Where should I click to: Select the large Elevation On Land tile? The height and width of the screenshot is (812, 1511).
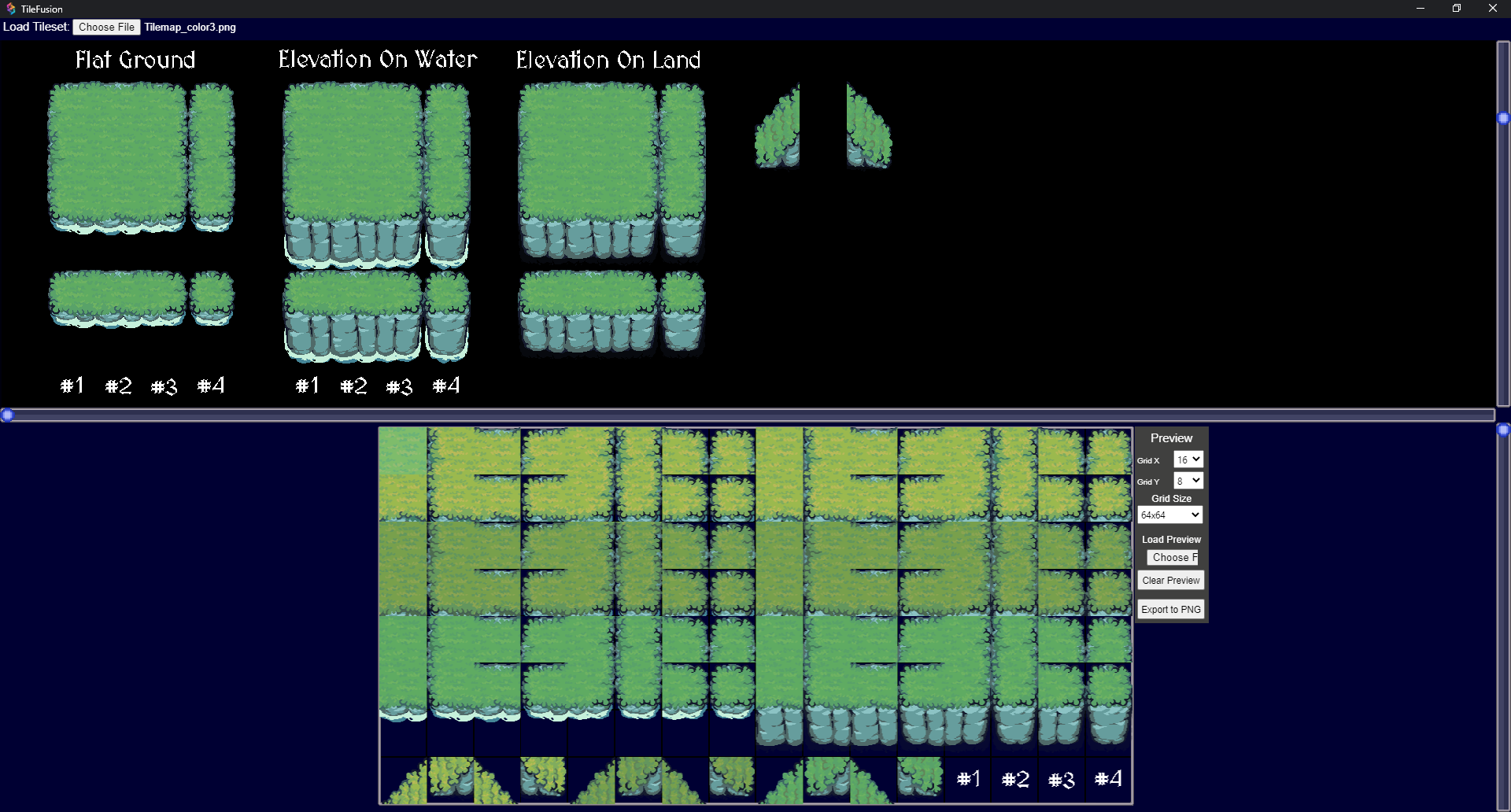point(587,172)
